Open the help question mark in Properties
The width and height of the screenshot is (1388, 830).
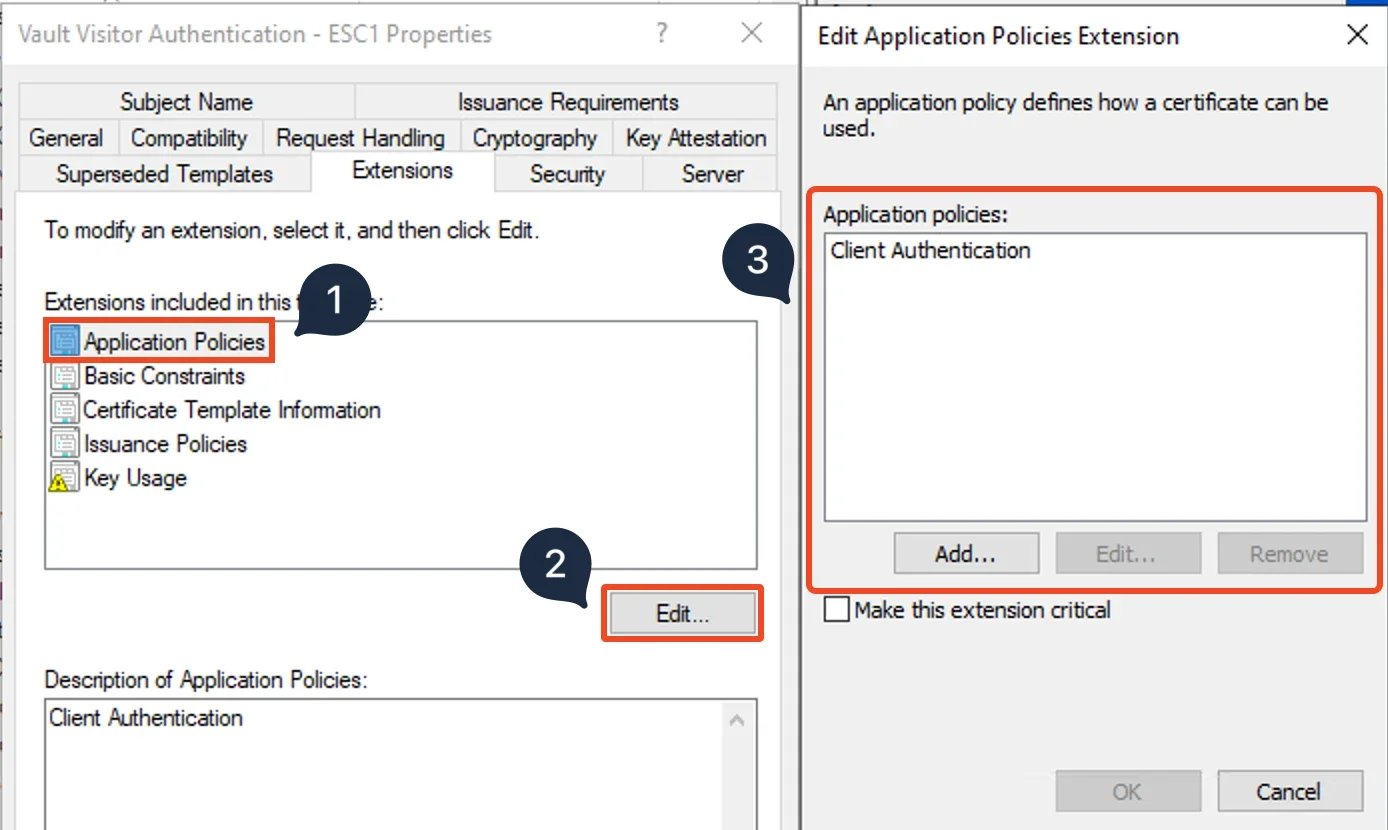click(x=661, y=34)
